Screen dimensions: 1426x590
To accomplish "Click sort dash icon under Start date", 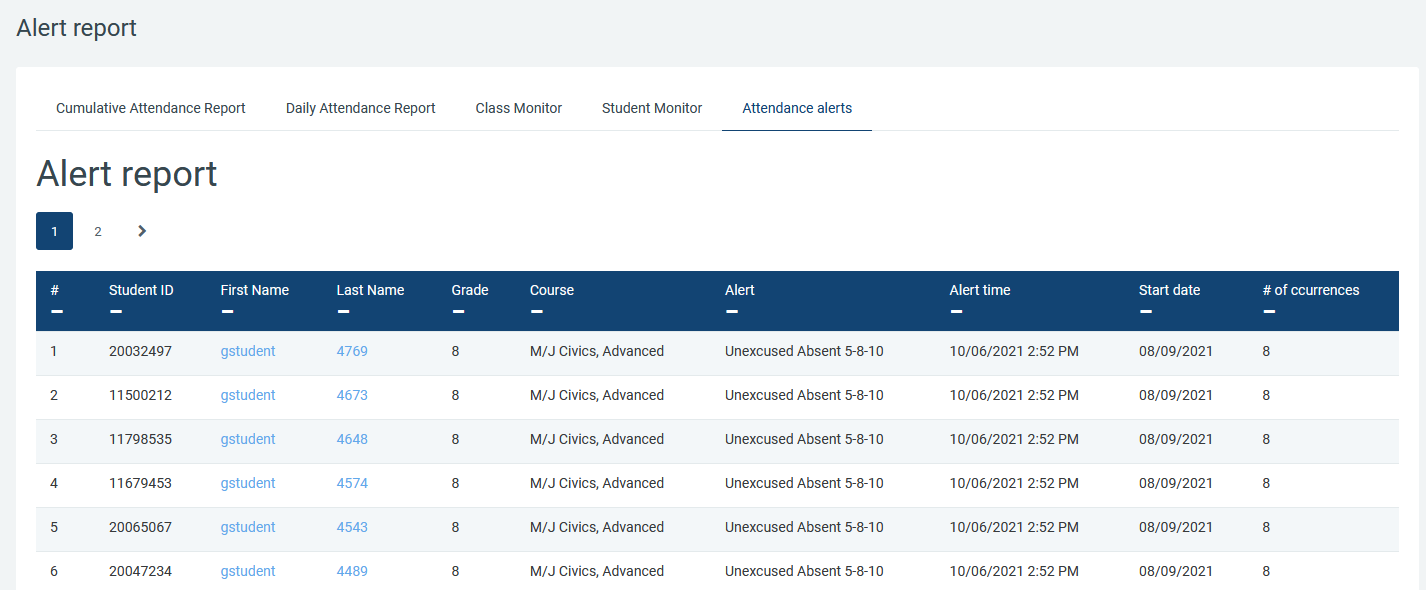I will click(1146, 312).
